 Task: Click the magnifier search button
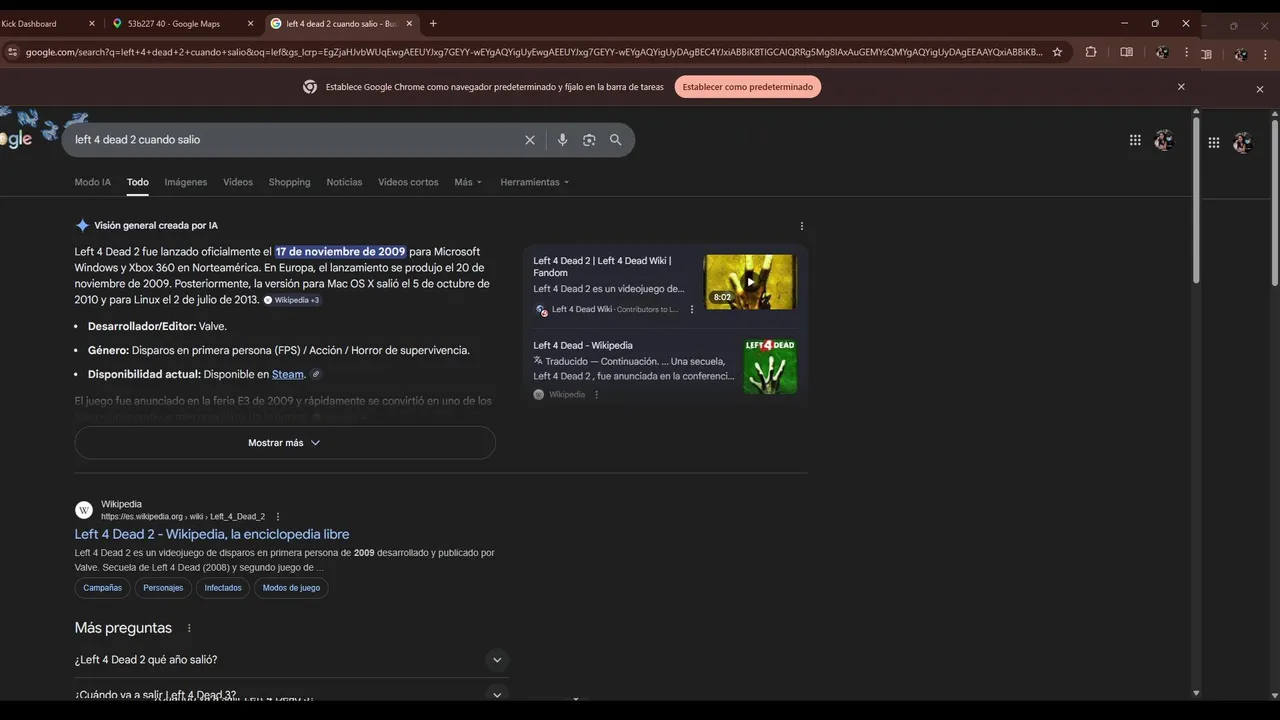click(616, 140)
